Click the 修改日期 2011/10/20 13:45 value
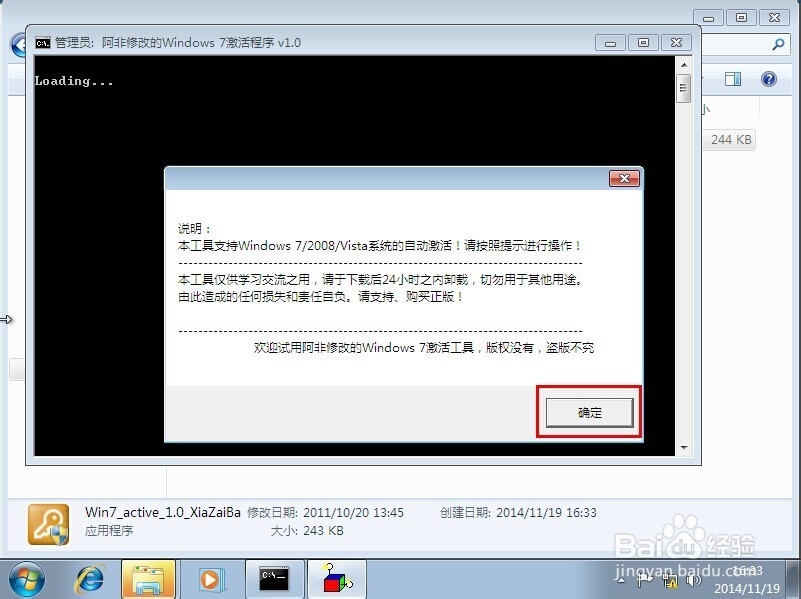This screenshot has width=801, height=599. coord(354,512)
